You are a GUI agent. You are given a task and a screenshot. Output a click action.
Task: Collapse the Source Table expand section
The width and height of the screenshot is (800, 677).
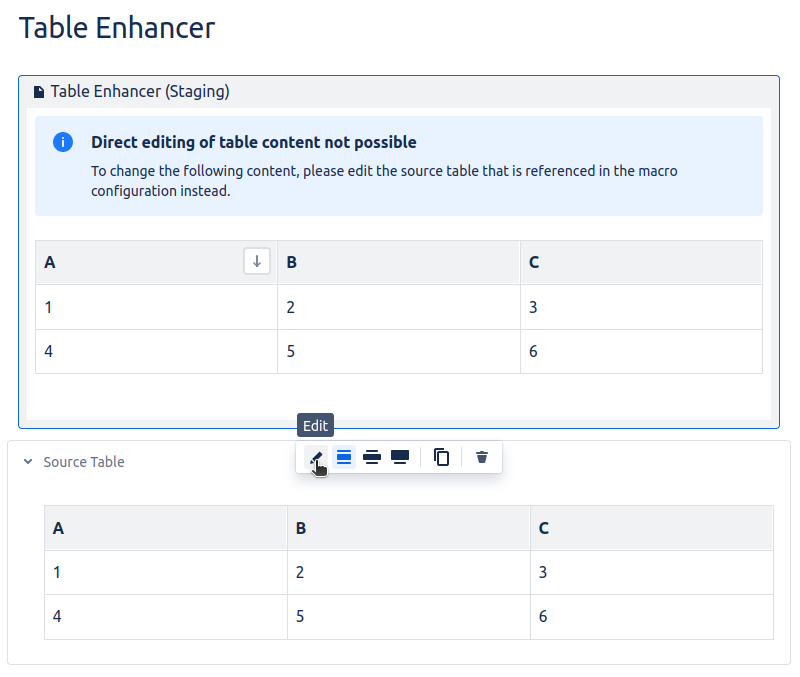[26, 462]
